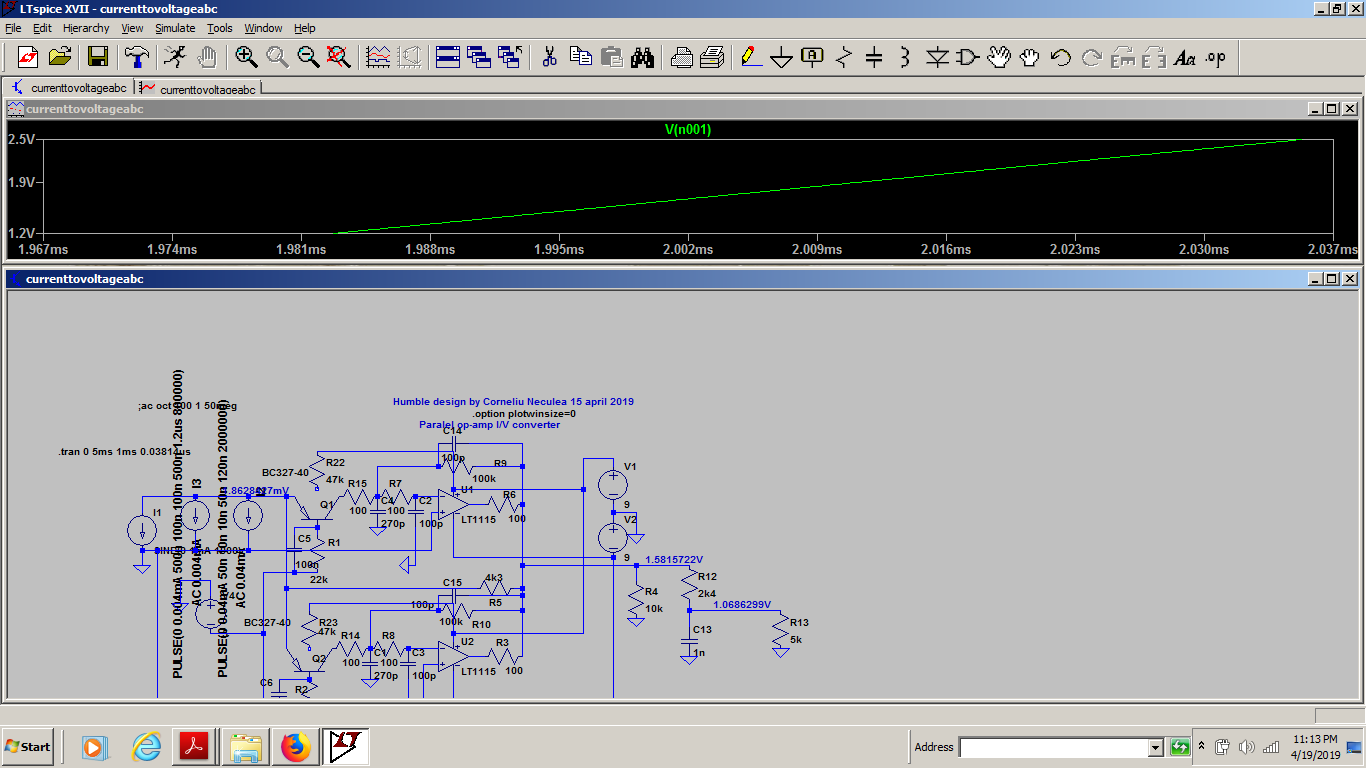Image resolution: width=1366 pixels, height=768 pixels.
Task: Open Adobe Reader from the taskbar
Action: (x=194, y=746)
